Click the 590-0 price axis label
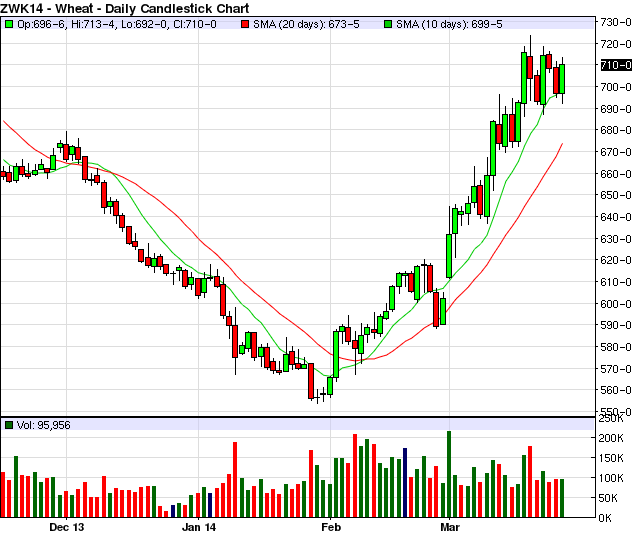640x536 pixels. [616, 325]
